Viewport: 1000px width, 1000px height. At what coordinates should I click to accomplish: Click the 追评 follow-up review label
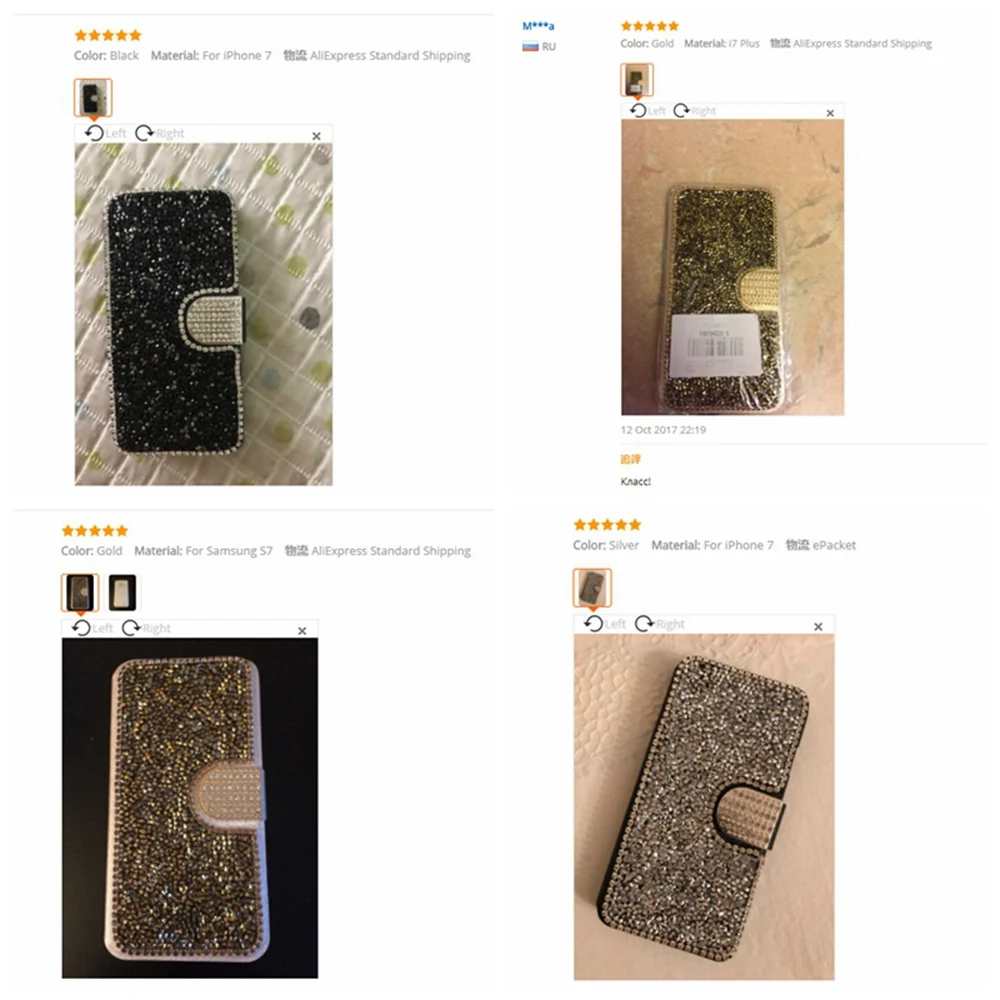[x=633, y=459]
